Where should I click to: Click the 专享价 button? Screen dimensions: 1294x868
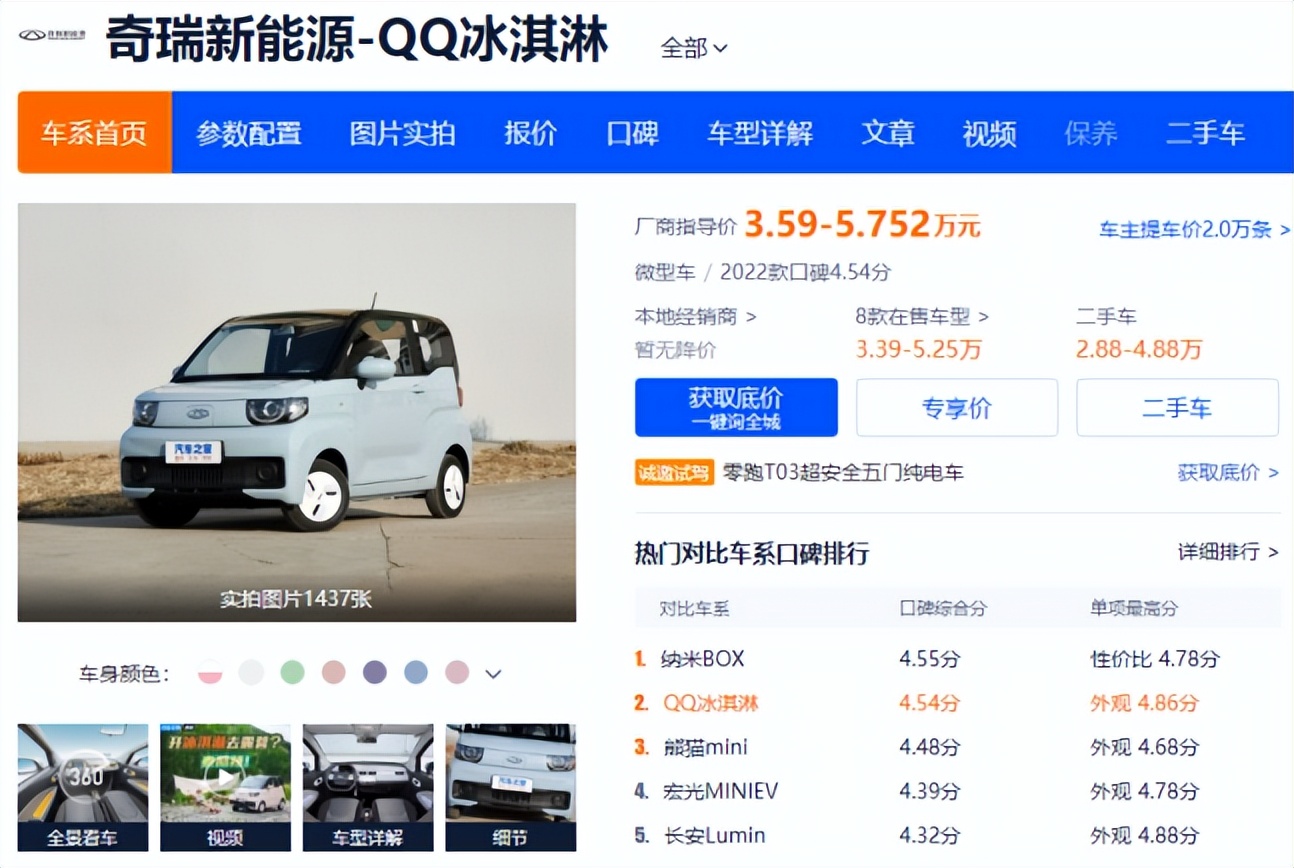(x=957, y=407)
